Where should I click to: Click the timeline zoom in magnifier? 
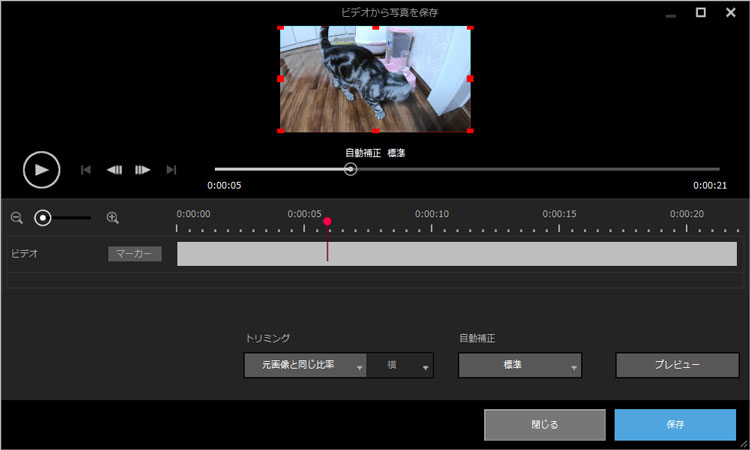pyautogui.click(x=113, y=217)
